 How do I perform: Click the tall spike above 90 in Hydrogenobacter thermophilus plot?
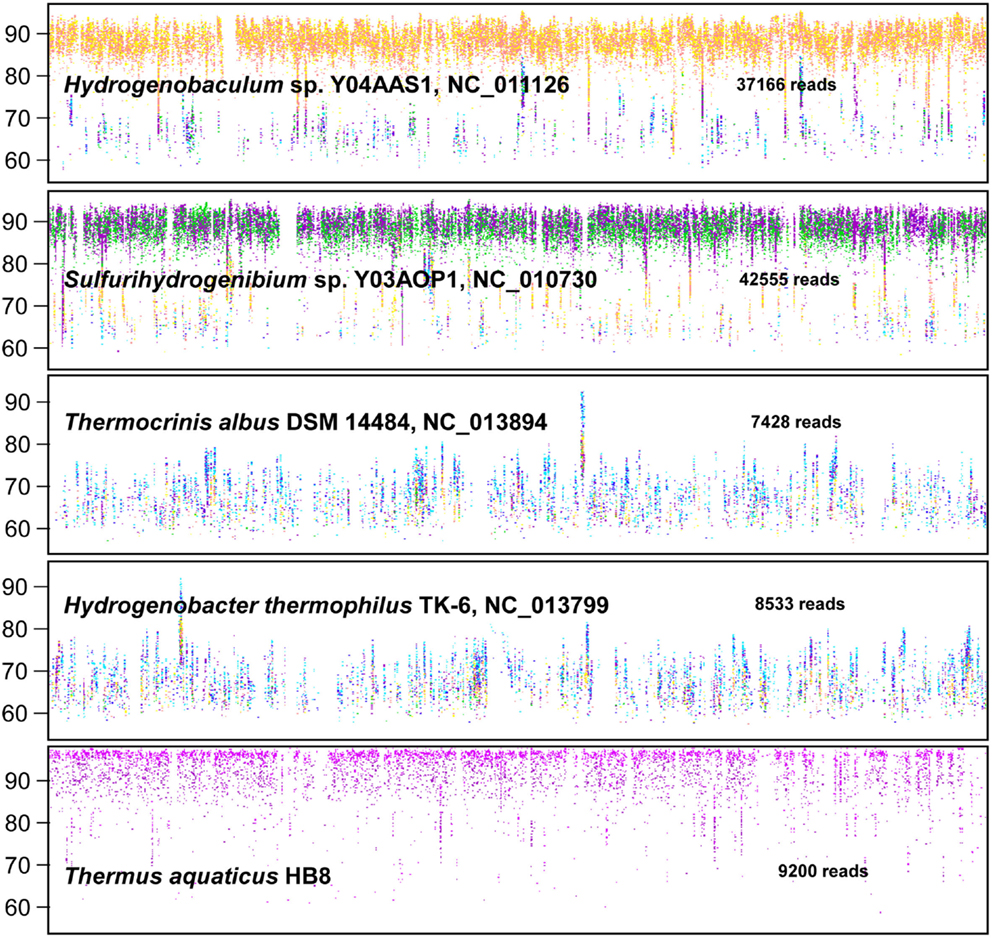181,620
